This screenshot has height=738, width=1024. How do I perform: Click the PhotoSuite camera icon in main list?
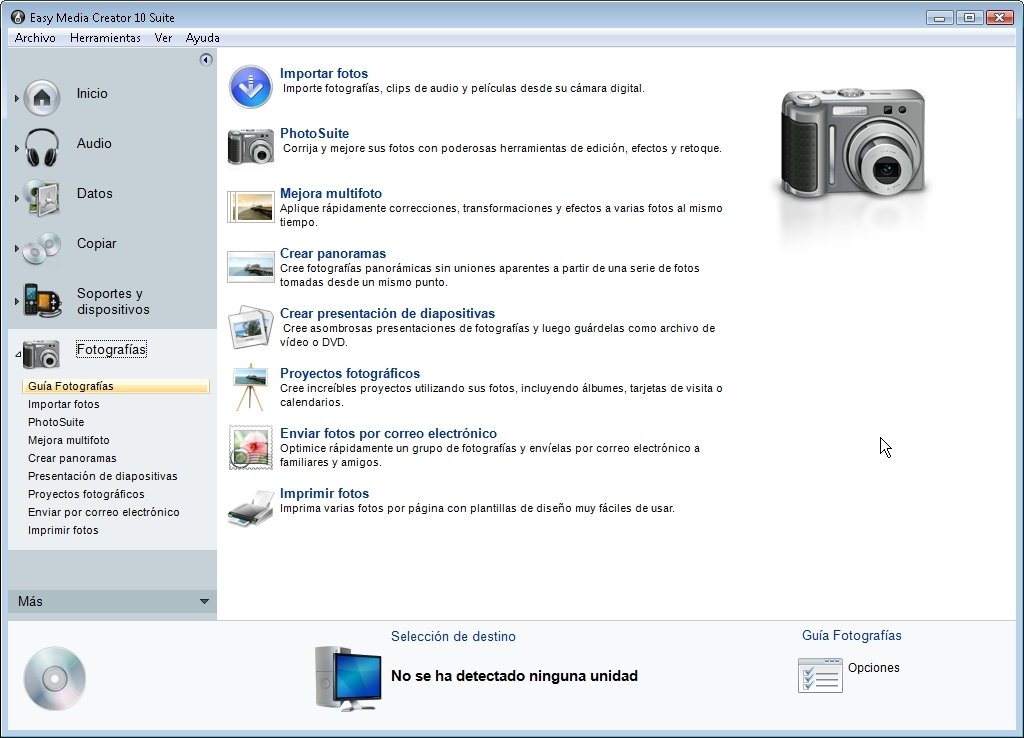tap(251, 146)
